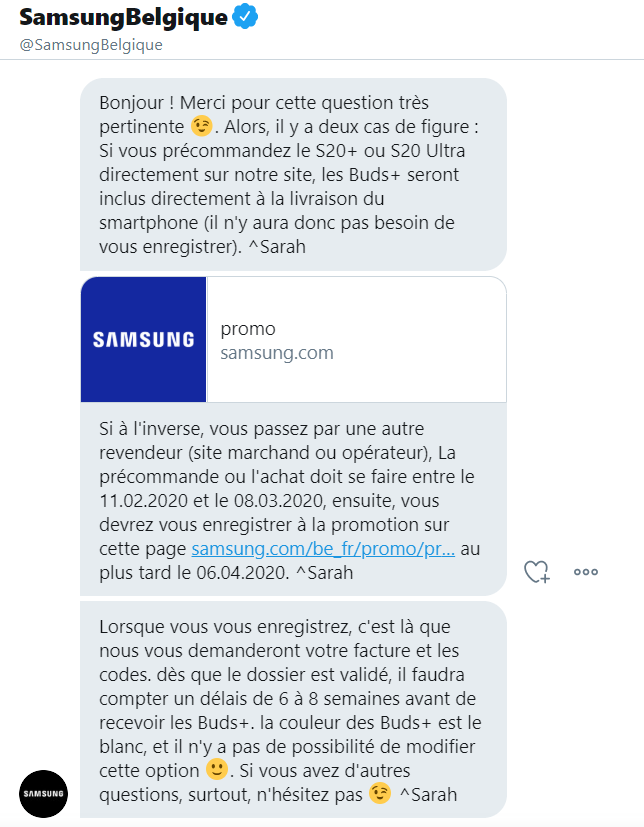
Task: Click the @SamsungBelgique handle
Action: [91, 45]
